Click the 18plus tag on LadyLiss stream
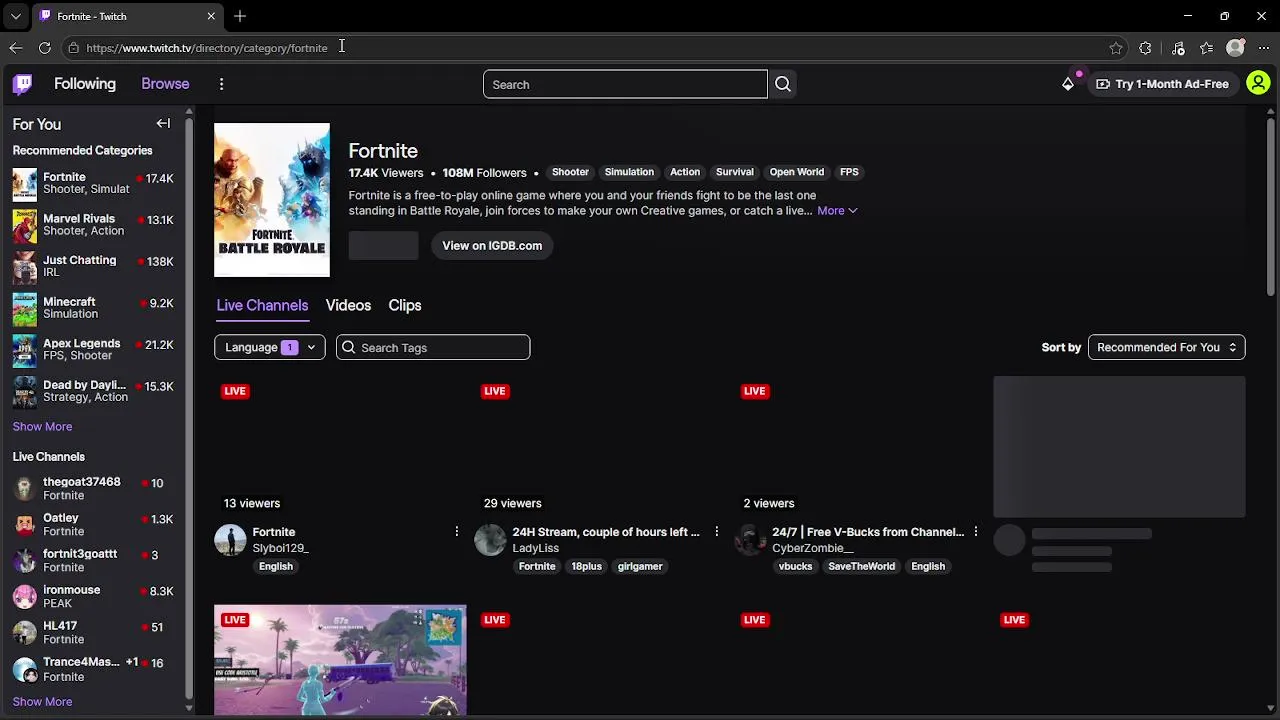Image resolution: width=1280 pixels, height=720 pixels. [x=586, y=567]
